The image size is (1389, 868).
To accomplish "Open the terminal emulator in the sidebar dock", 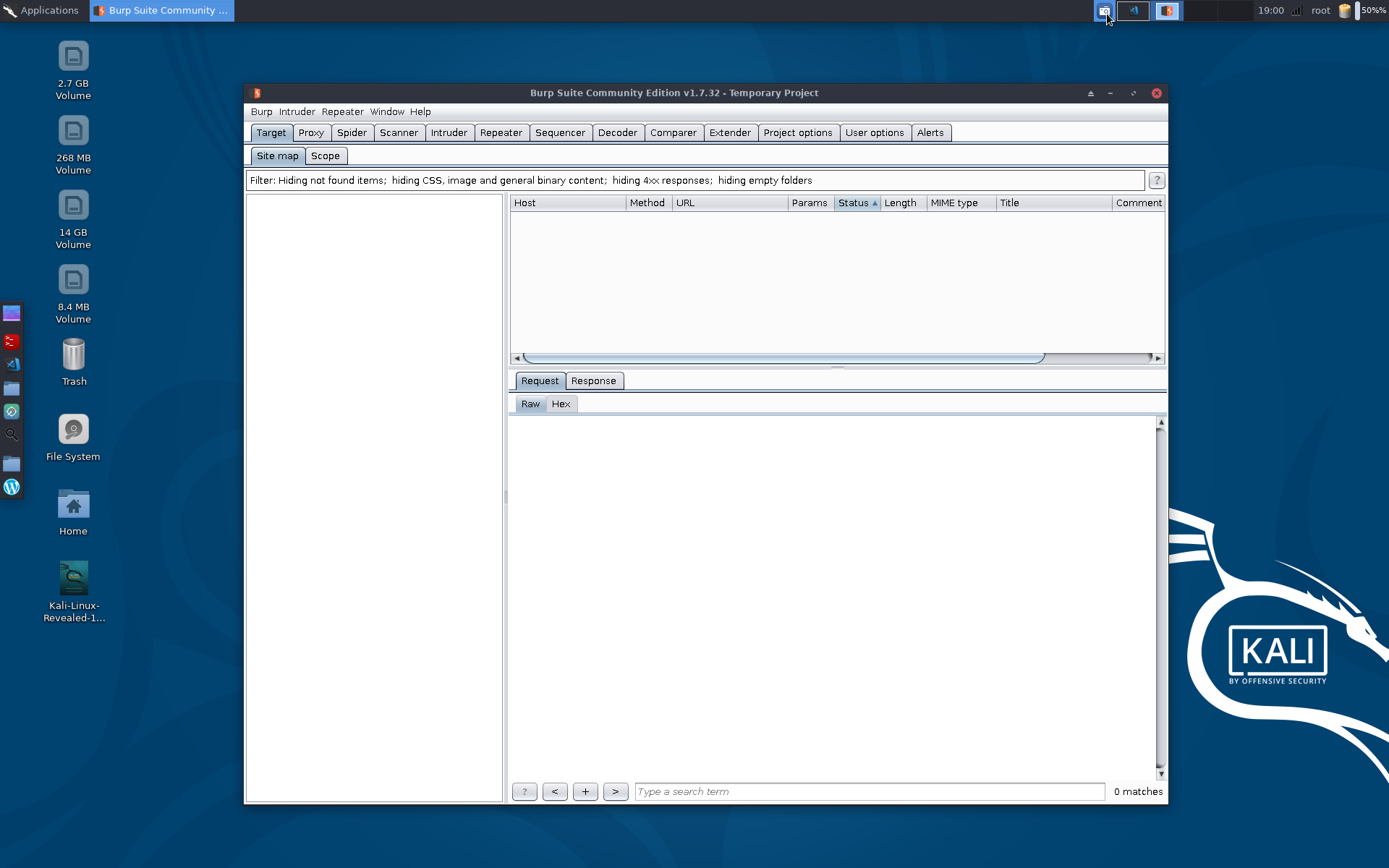I will tap(12, 341).
